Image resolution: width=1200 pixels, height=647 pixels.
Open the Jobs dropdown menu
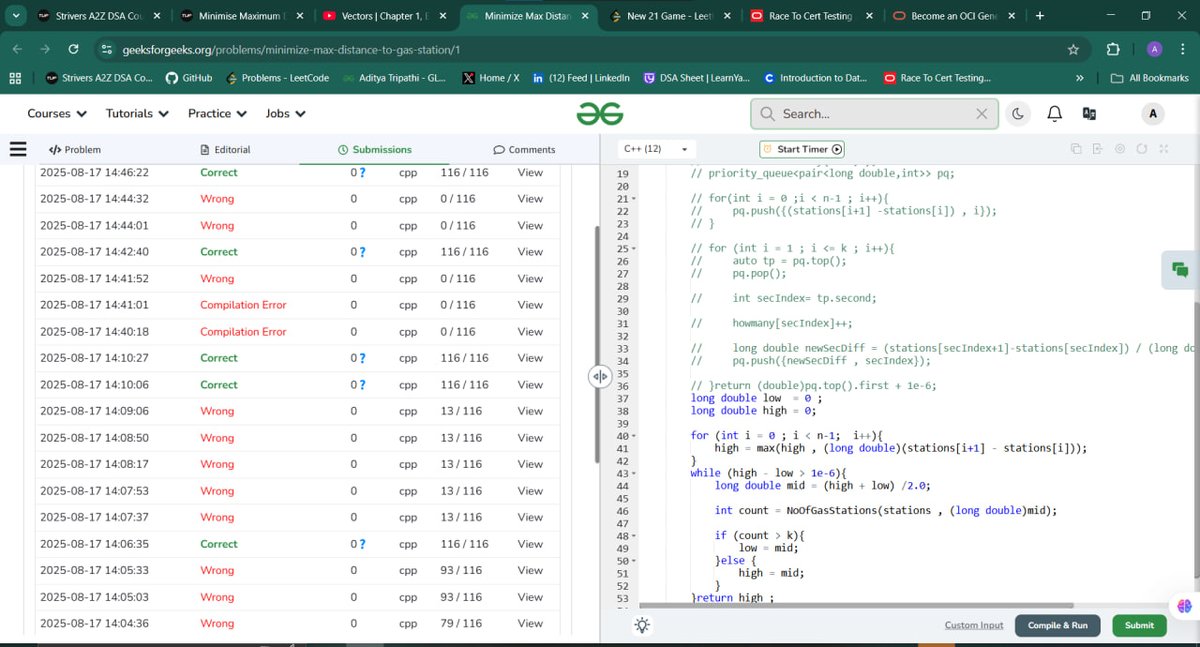point(285,114)
